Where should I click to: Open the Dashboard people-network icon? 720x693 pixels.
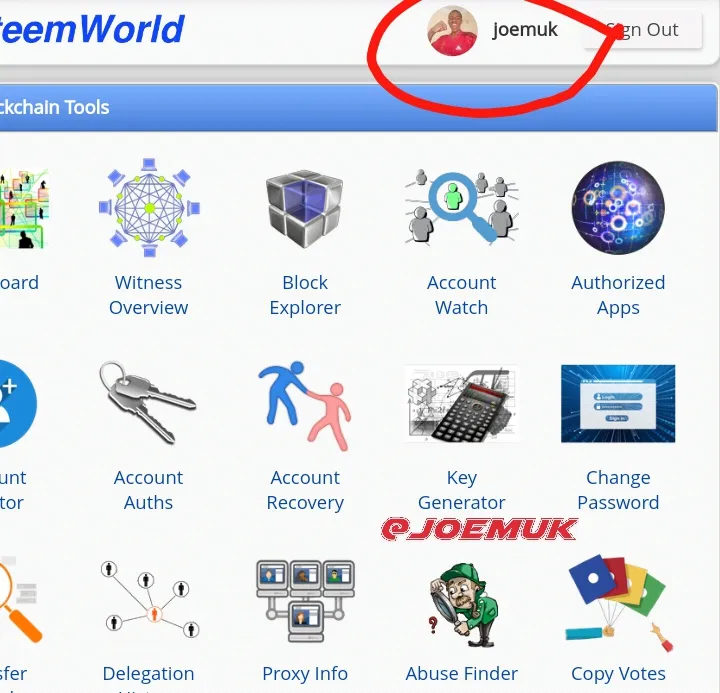click(x=24, y=208)
